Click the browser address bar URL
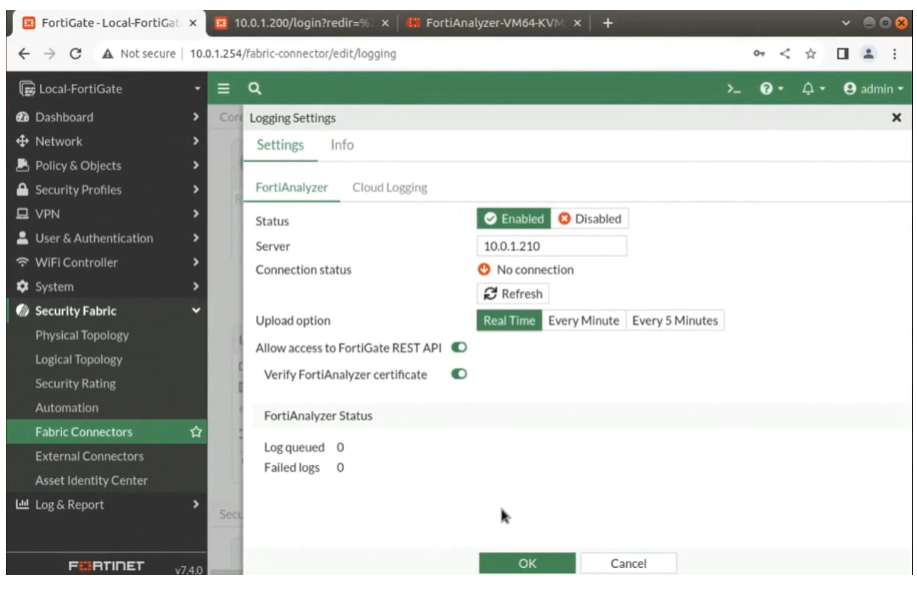This screenshot has width=917, height=607. coord(293,54)
